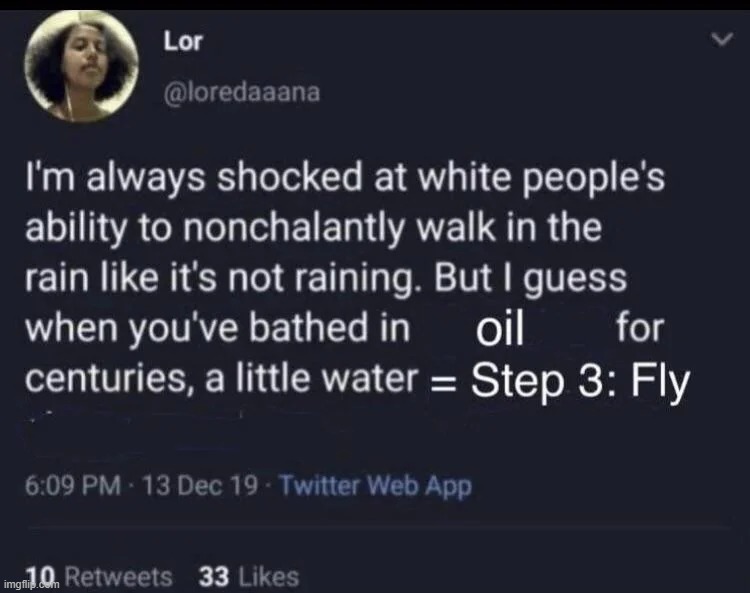This screenshot has width=750, height=593.
Task: Click Lor's profile picture
Action: coord(80,66)
